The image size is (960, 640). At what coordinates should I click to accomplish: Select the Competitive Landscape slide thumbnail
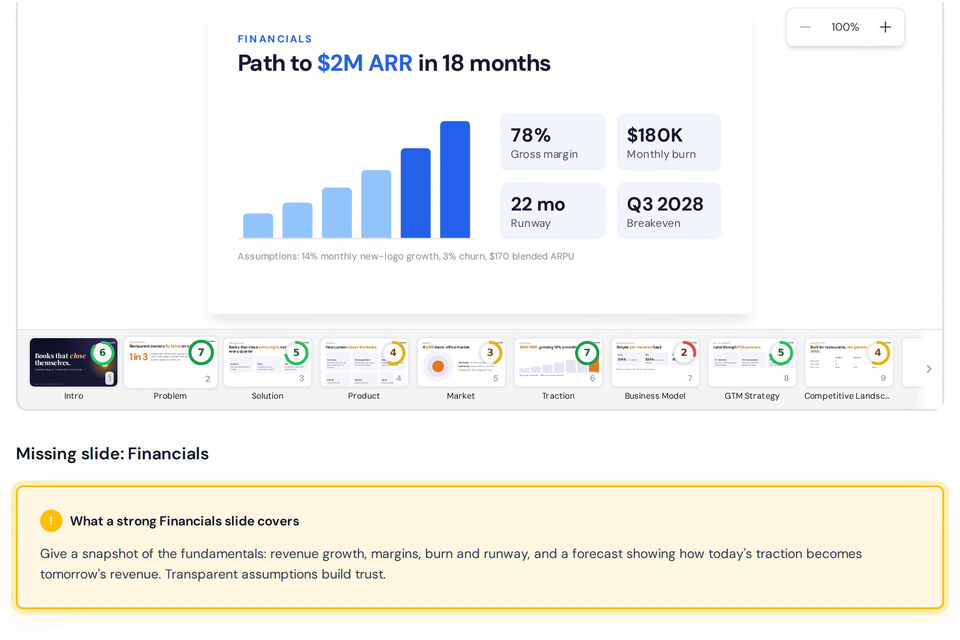[x=849, y=362]
